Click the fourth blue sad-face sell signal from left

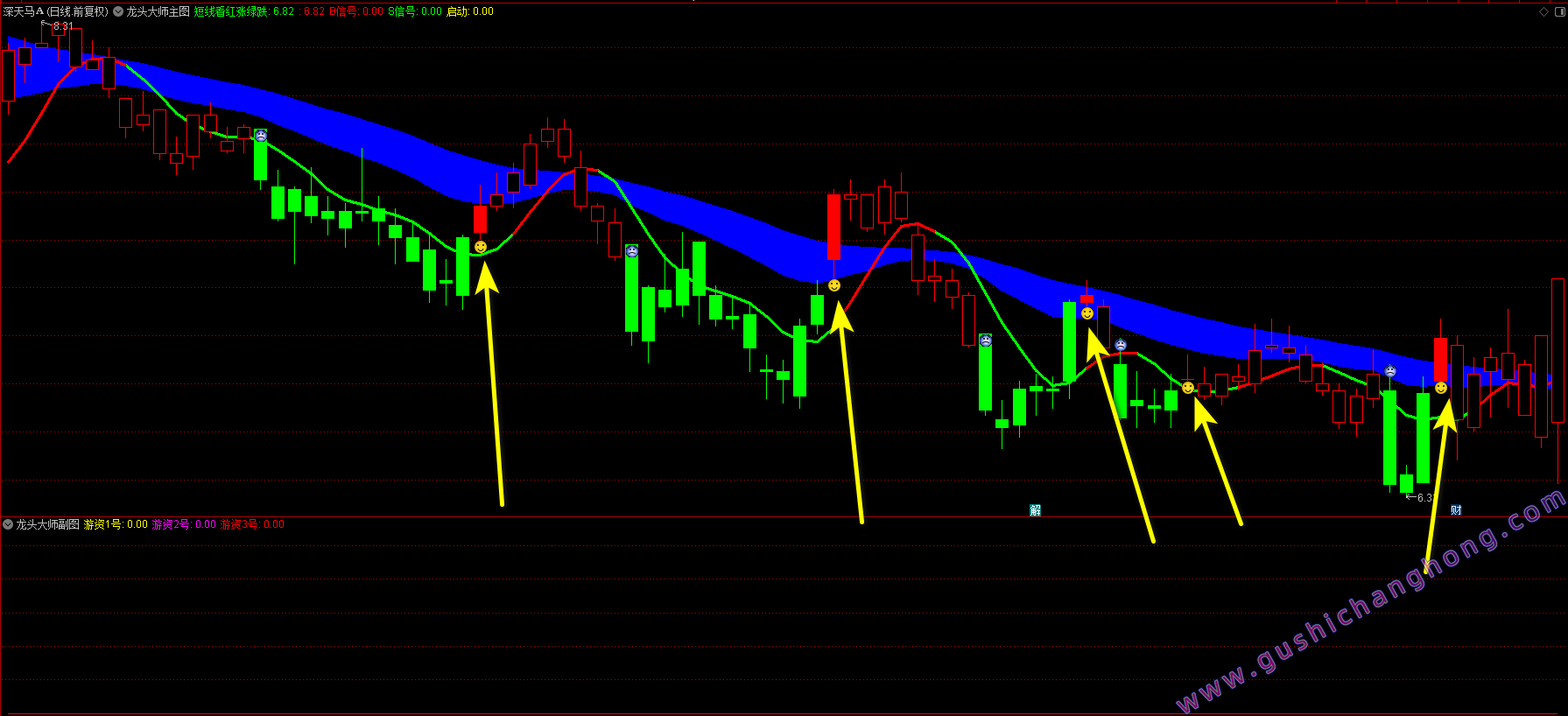1121,345
